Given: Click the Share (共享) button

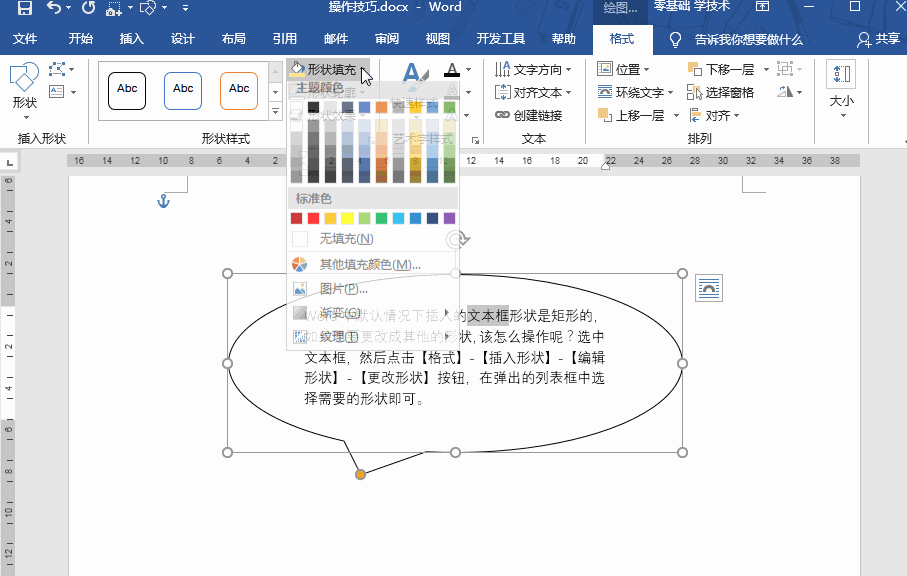Looking at the screenshot, I should click(879, 39).
